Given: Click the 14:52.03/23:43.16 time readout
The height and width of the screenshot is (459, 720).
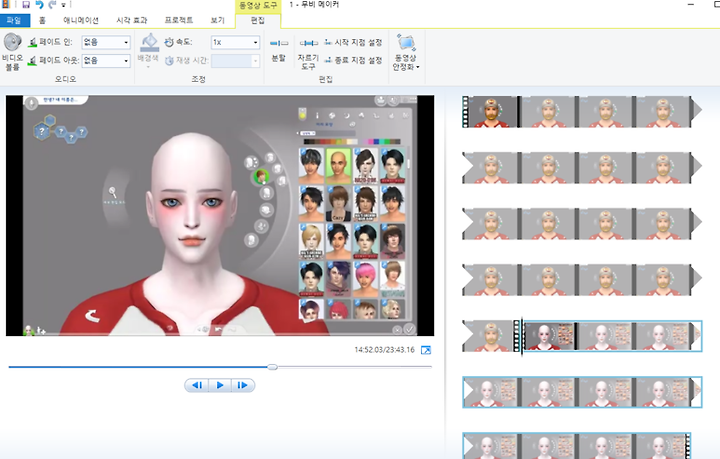Looking at the screenshot, I should coord(384,350).
